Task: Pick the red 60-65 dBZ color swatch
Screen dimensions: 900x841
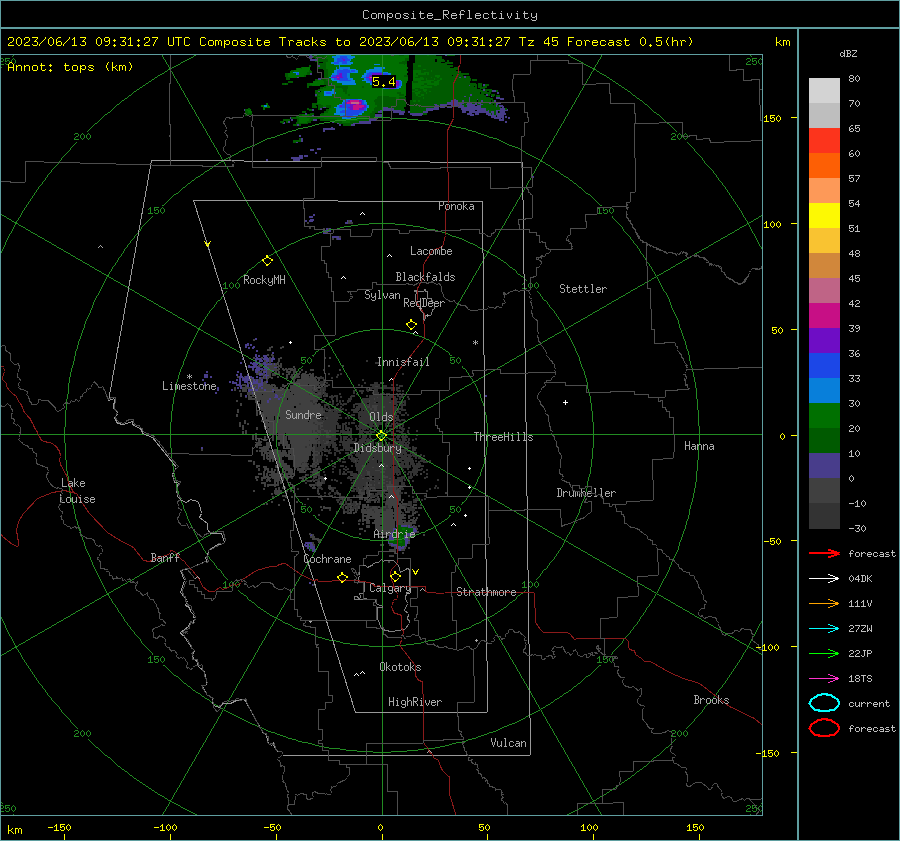Action: click(824, 141)
